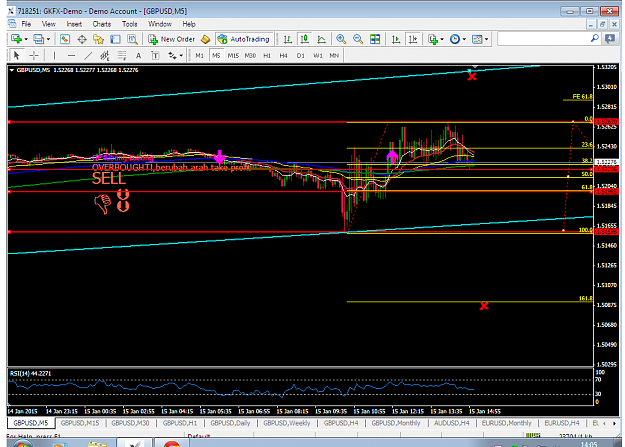The height and width of the screenshot is (447, 625).
Task: Switch to the GBPUSD,Daily chart tab
Action: (230, 423)
